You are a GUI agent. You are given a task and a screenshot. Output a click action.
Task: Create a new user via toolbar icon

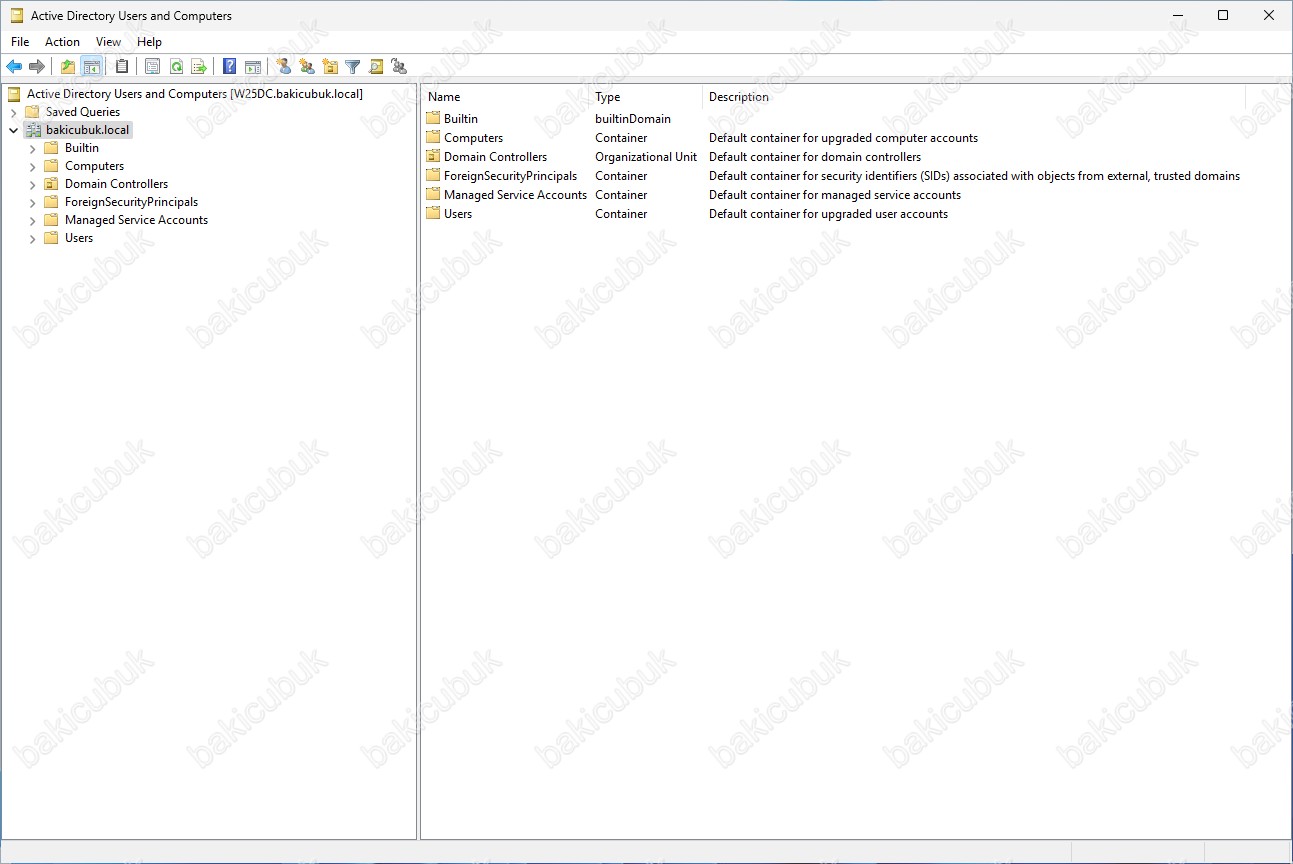284,67
